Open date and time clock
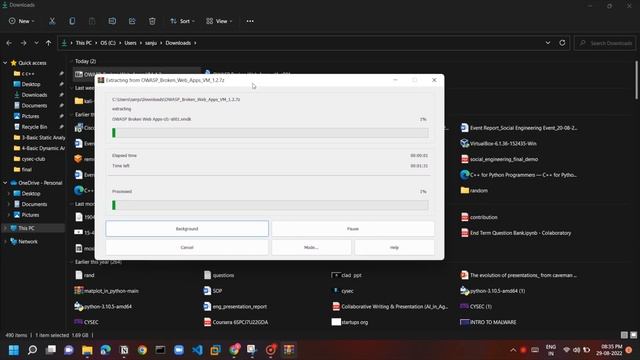Viewport: 640px width, 360px height. coord(609,350)
